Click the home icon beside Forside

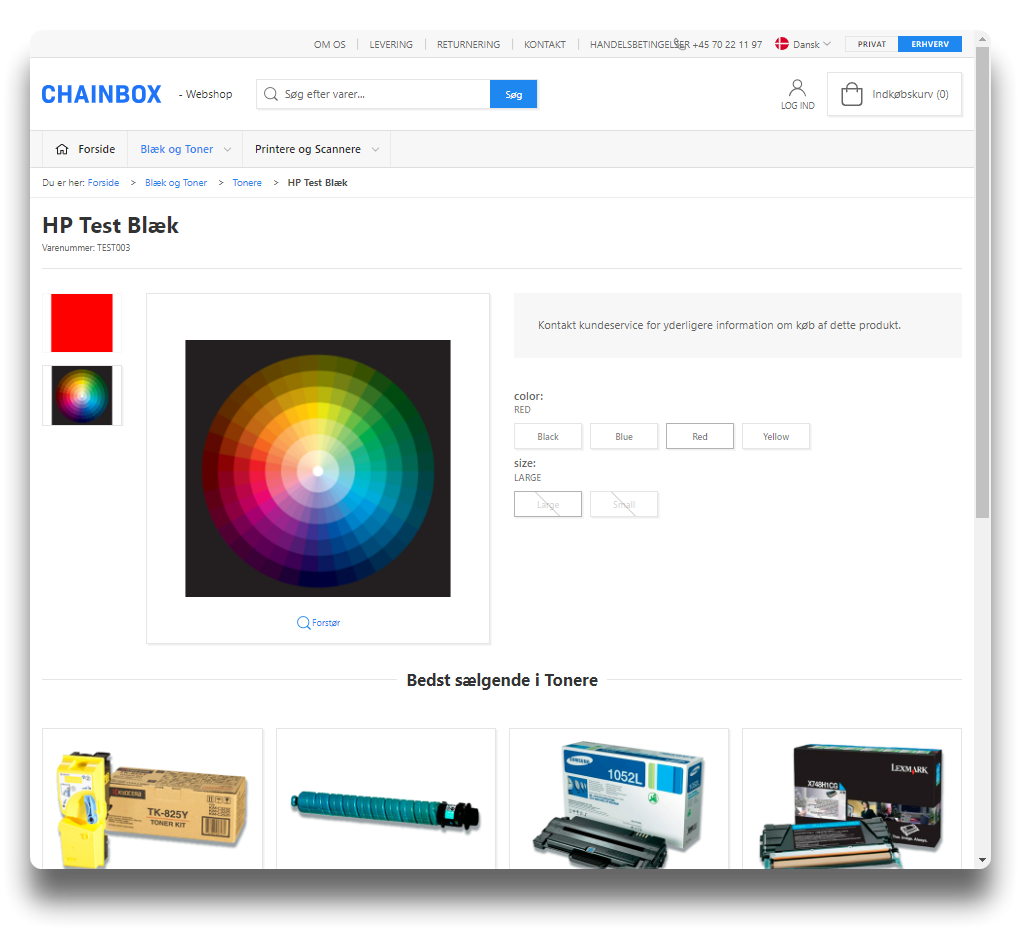click(x=62, y=149)
